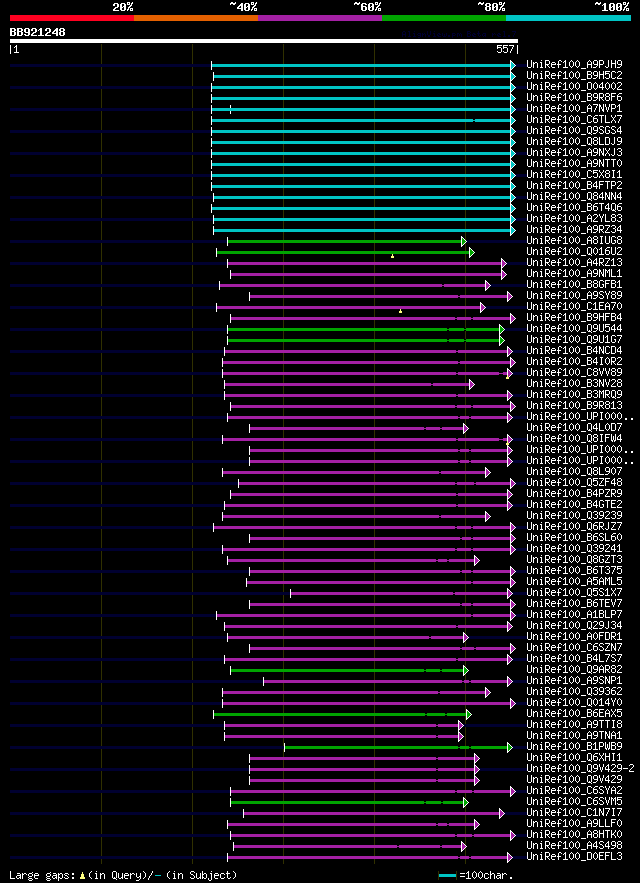Select the UniRef100_C8VV89 label
This screenshot has width=640, height=883.
[x=574, y=373]
